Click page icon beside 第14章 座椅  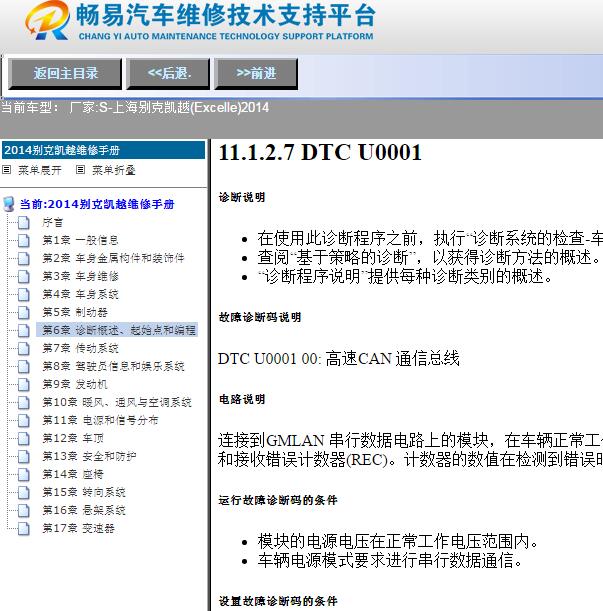24,475
